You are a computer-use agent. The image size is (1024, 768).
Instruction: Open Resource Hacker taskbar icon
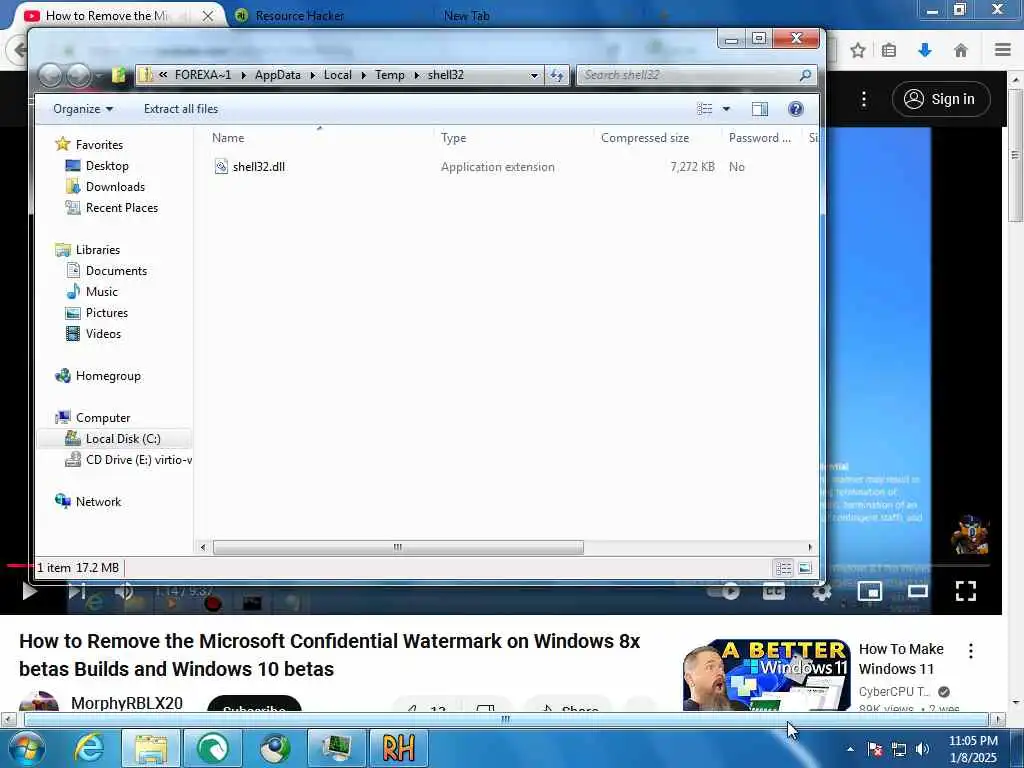(x=399, y=748)
